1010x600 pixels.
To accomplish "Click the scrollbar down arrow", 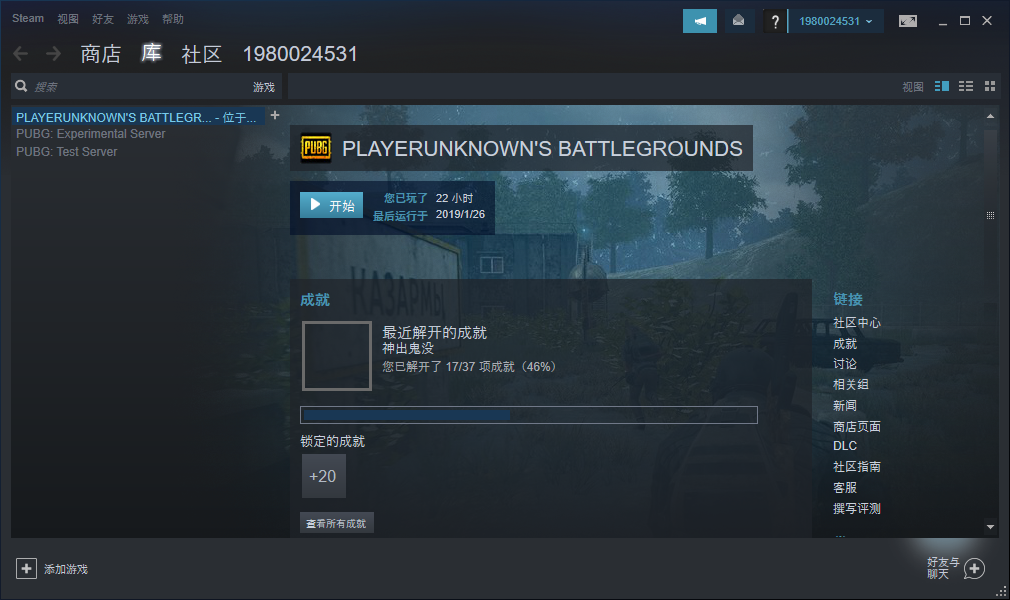I will [990, 527].
